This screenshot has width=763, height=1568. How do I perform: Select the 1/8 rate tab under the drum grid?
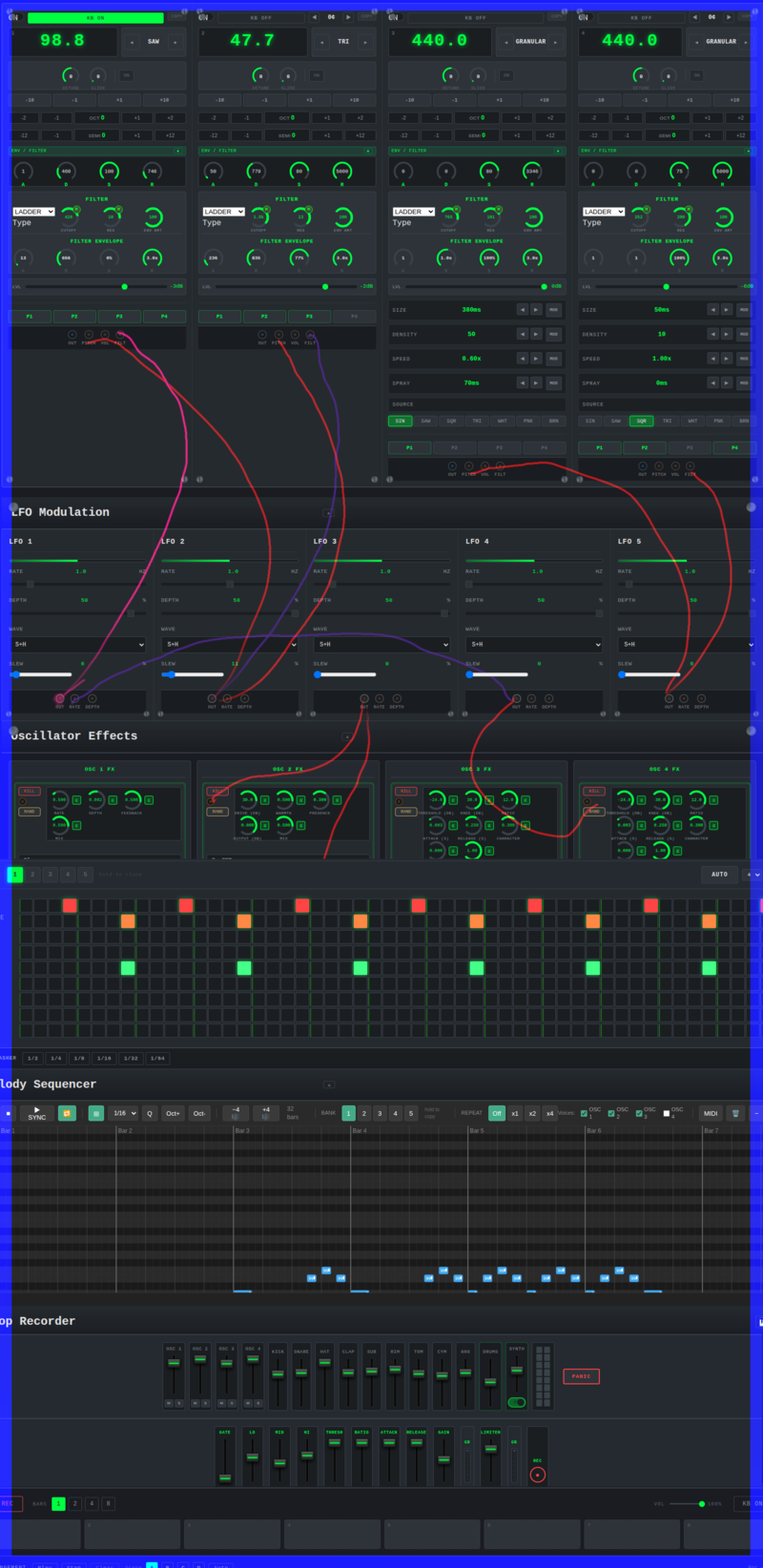(79, 1058)
